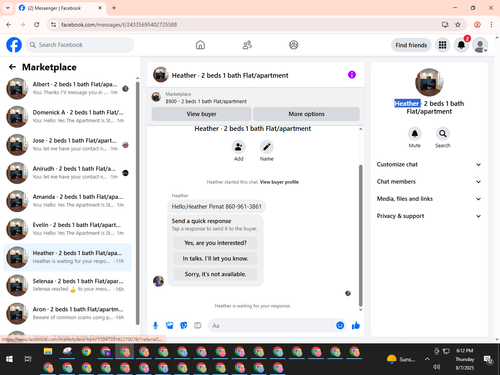Click the Mute bell icon
Viewport: 500px width, 375px height.
(415, 134)
